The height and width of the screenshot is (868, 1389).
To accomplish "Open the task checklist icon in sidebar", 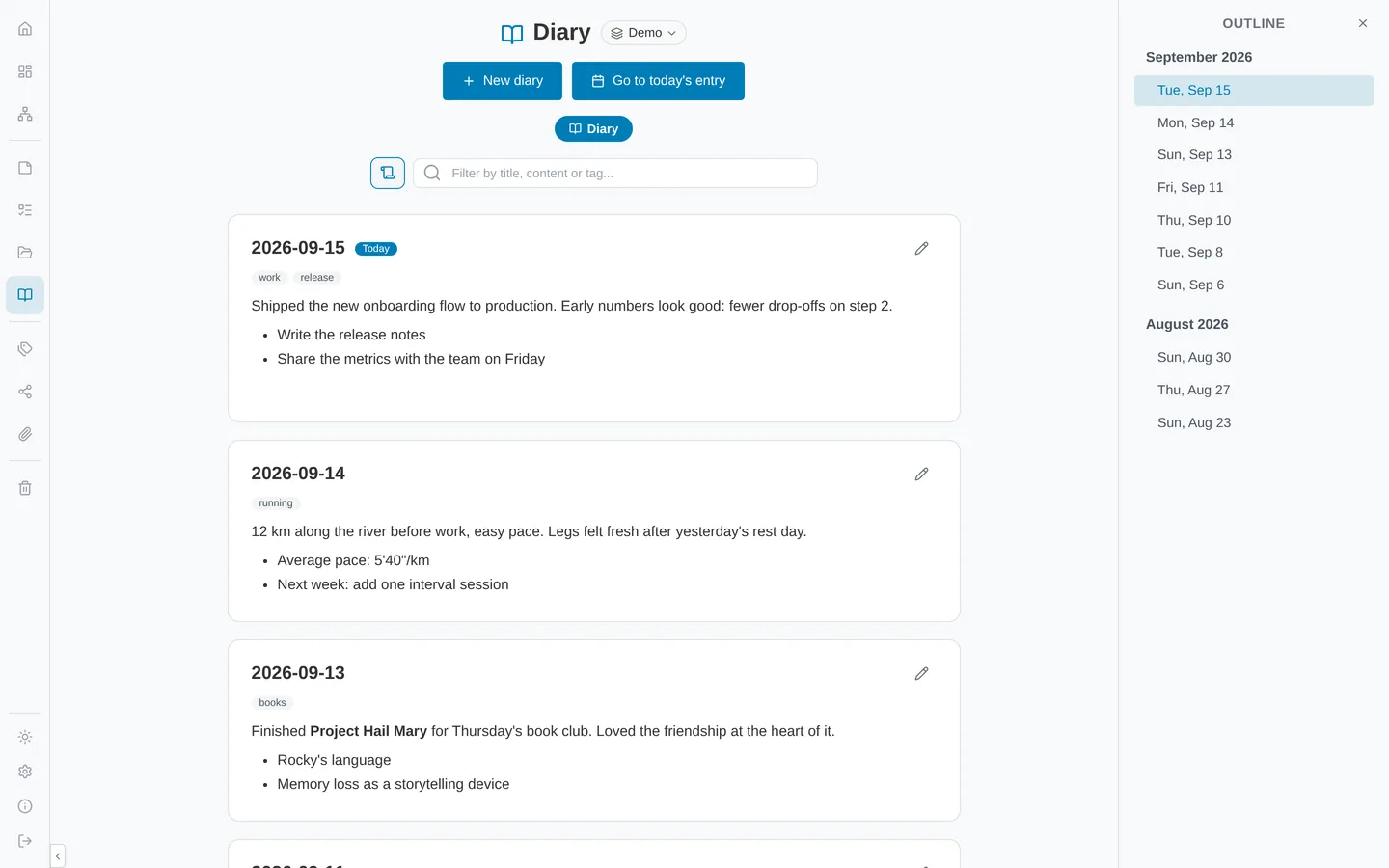I will click(25, 210).
